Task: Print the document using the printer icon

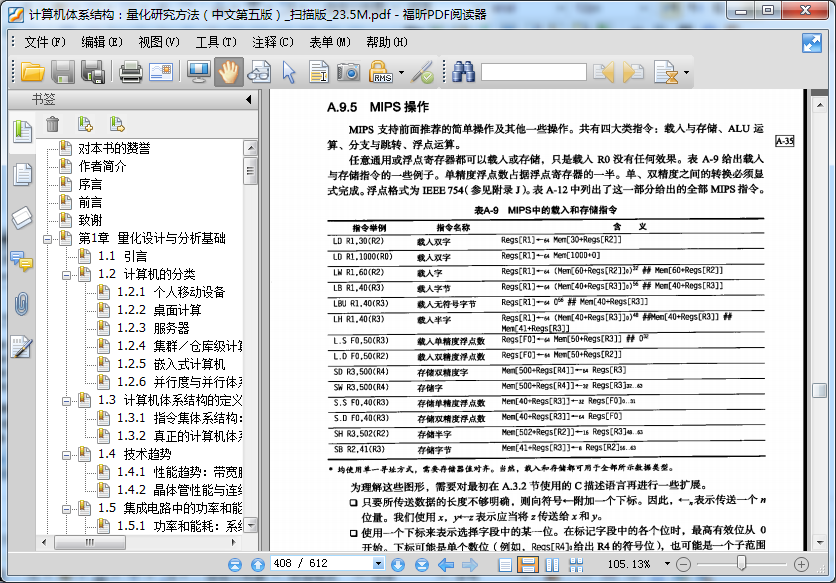Action: point(130,71)
